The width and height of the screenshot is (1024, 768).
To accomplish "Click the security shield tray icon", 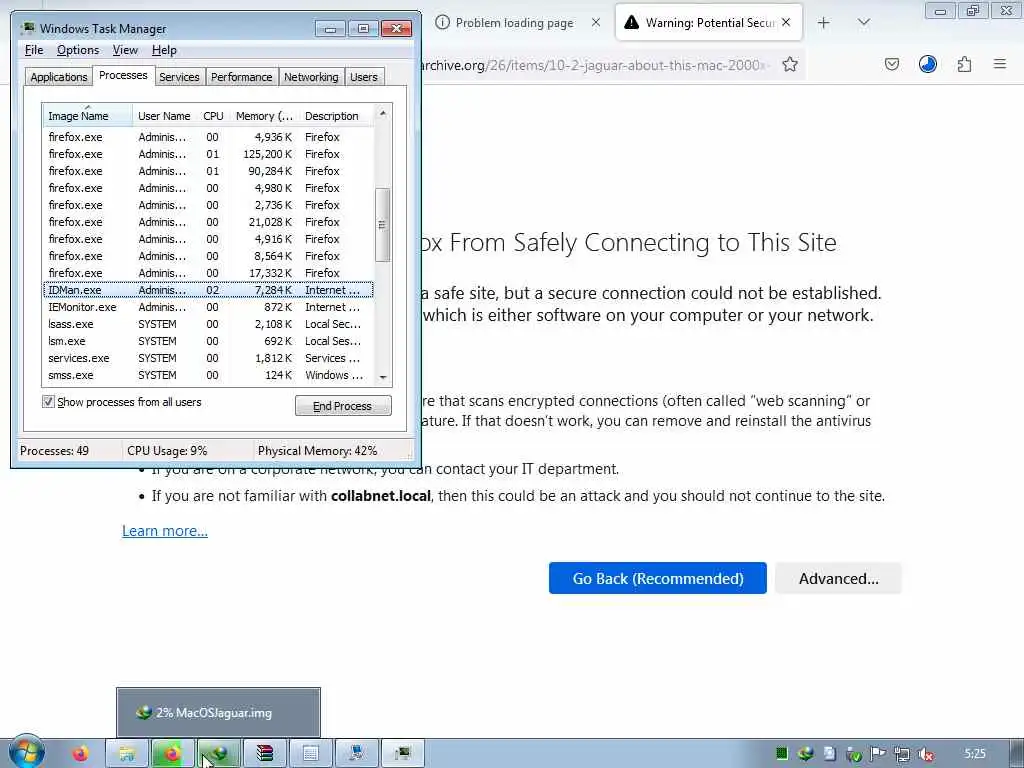I will pyautogui.click(x=854, y=754).
